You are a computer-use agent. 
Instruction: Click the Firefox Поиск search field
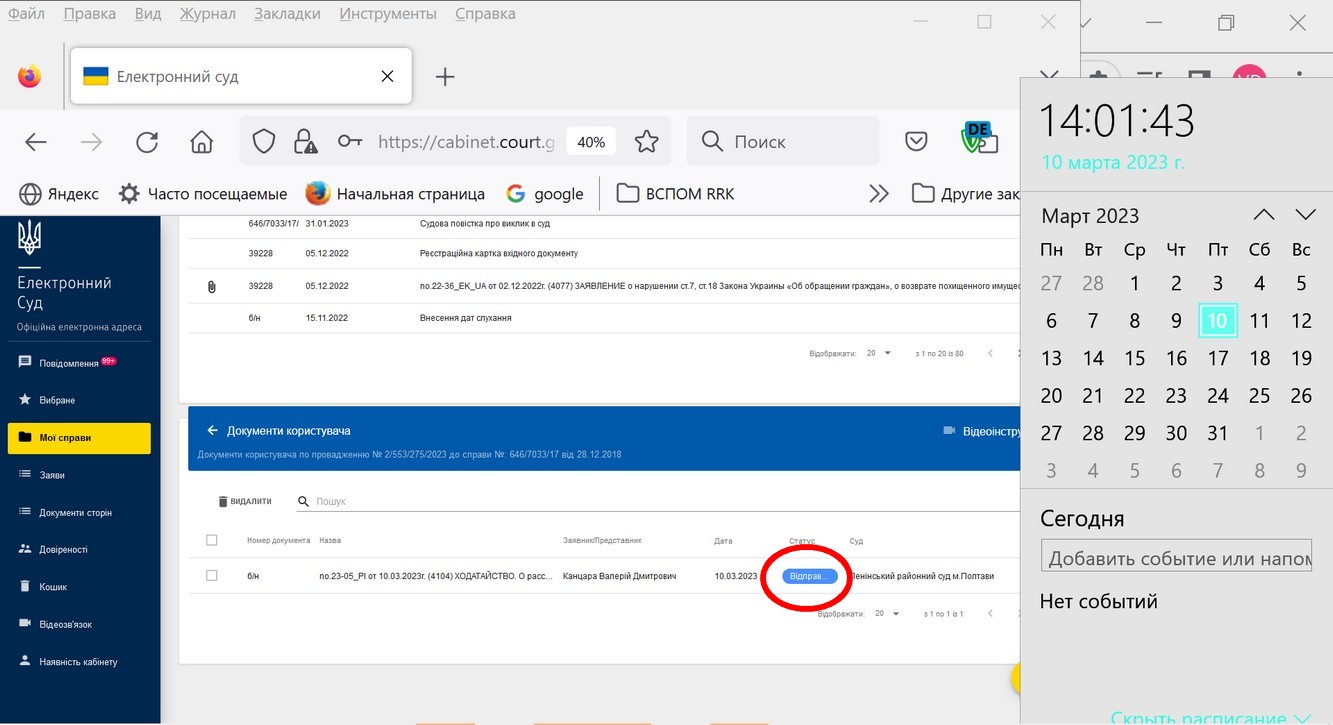pos(783,142)
